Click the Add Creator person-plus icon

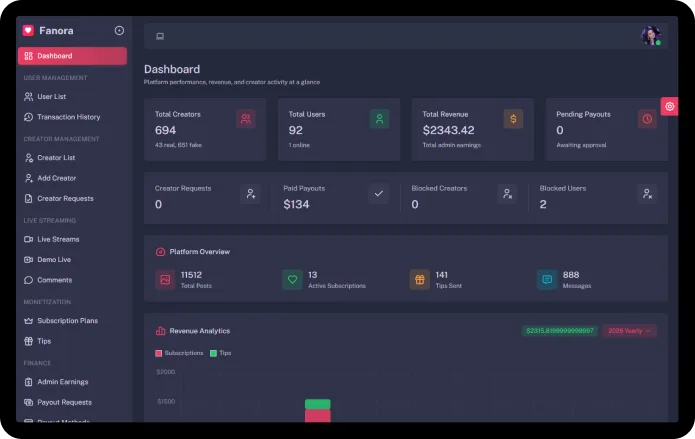(x=28, y=178)
